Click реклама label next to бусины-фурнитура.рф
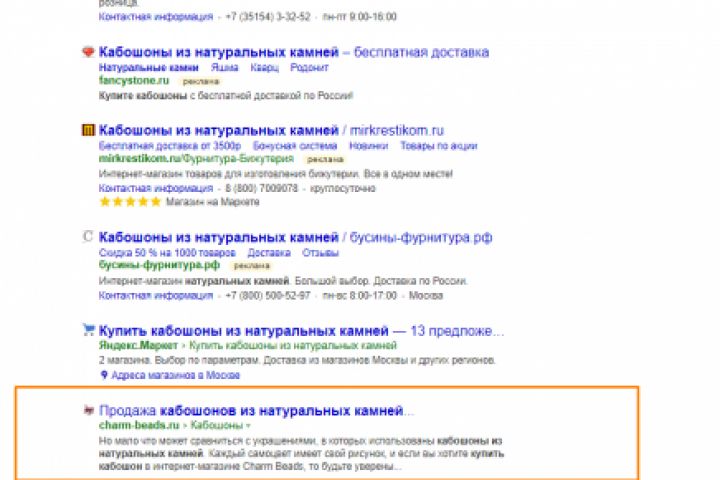 (x=252, y=265)
